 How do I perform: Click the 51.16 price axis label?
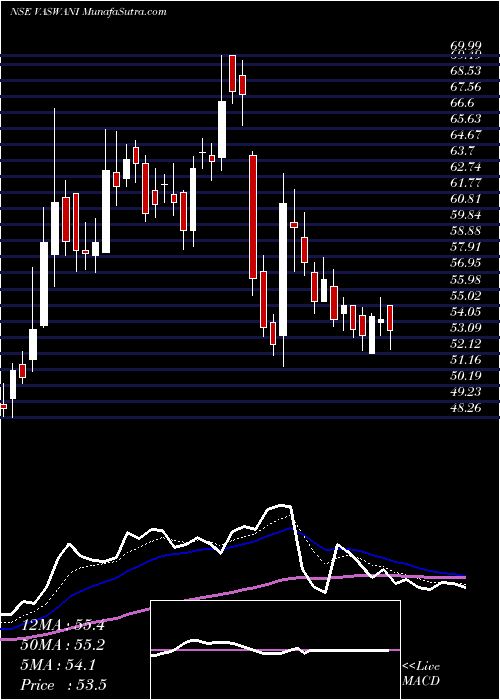tap(466, 360)
